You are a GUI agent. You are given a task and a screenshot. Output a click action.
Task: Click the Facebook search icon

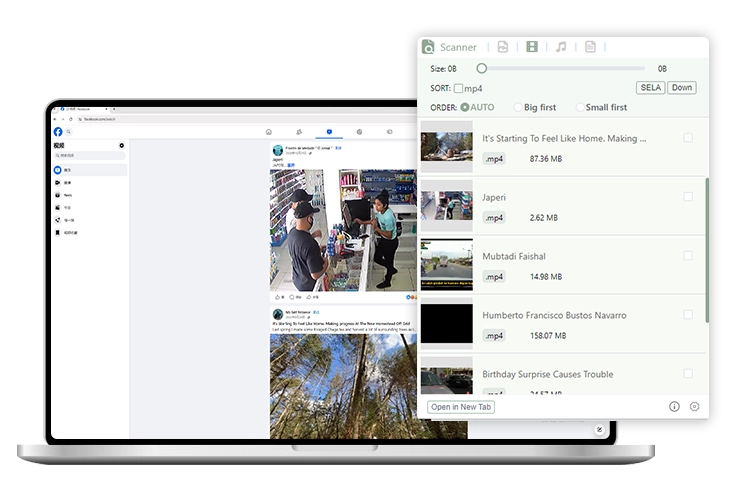tap(69, 132)
